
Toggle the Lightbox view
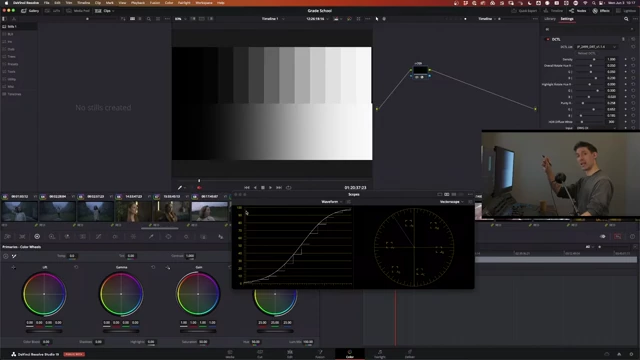pos(626,11)
